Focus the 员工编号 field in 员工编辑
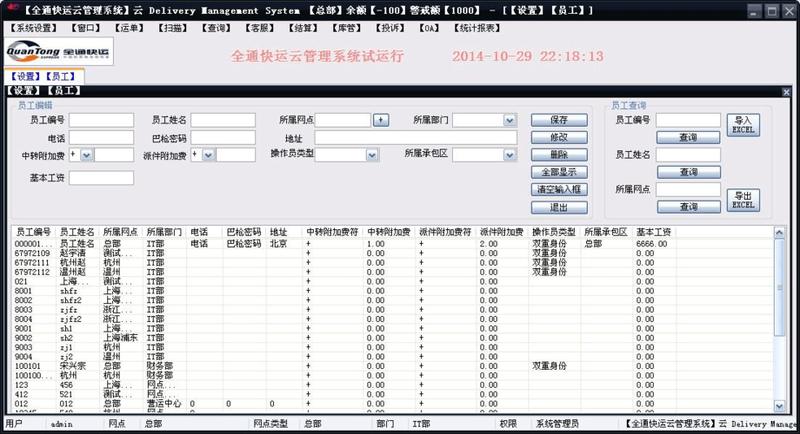The width and height of the screenshot is (800, 434). point(101,120)
